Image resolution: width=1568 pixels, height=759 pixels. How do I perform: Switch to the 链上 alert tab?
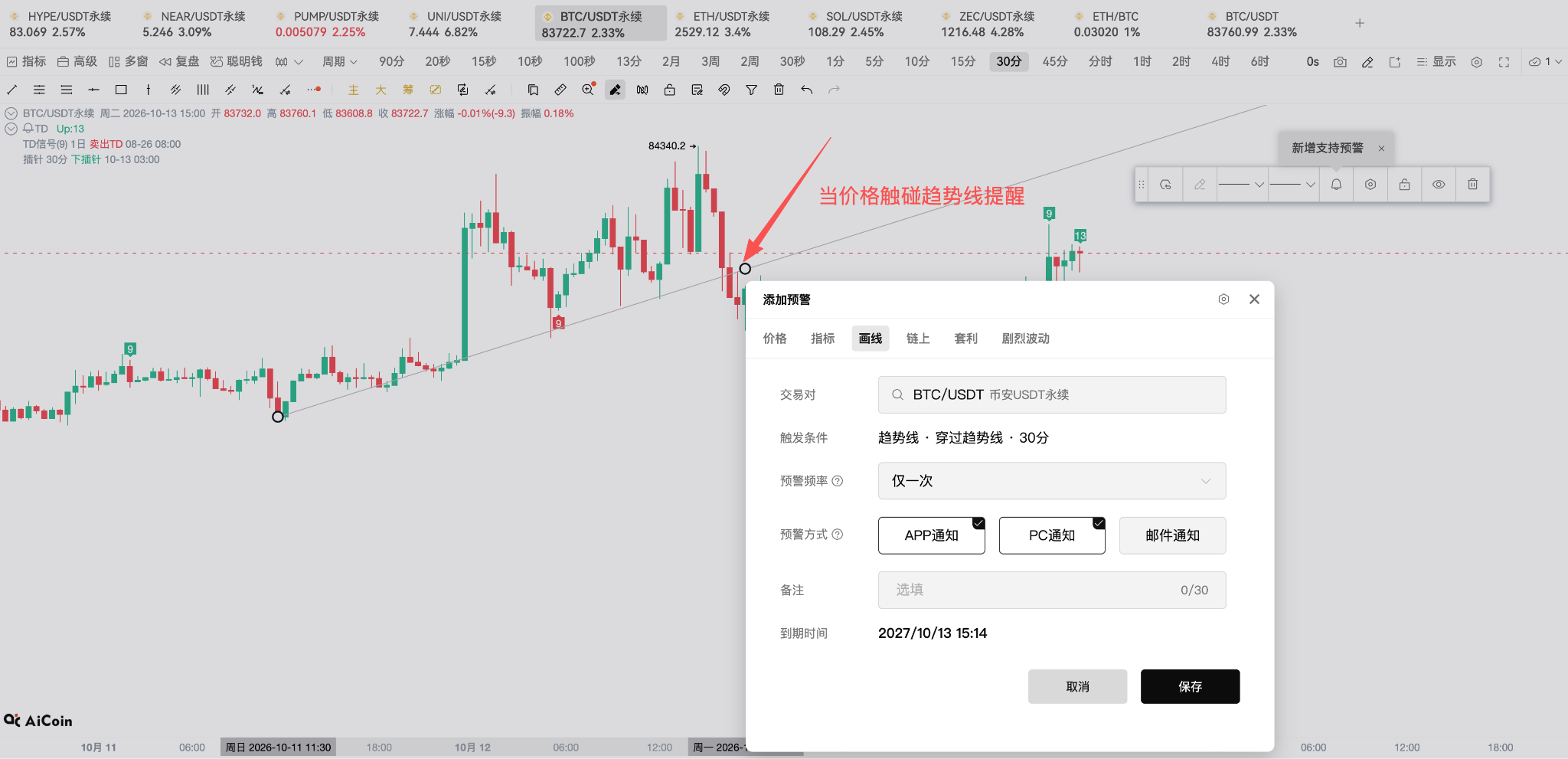[918, 339]
